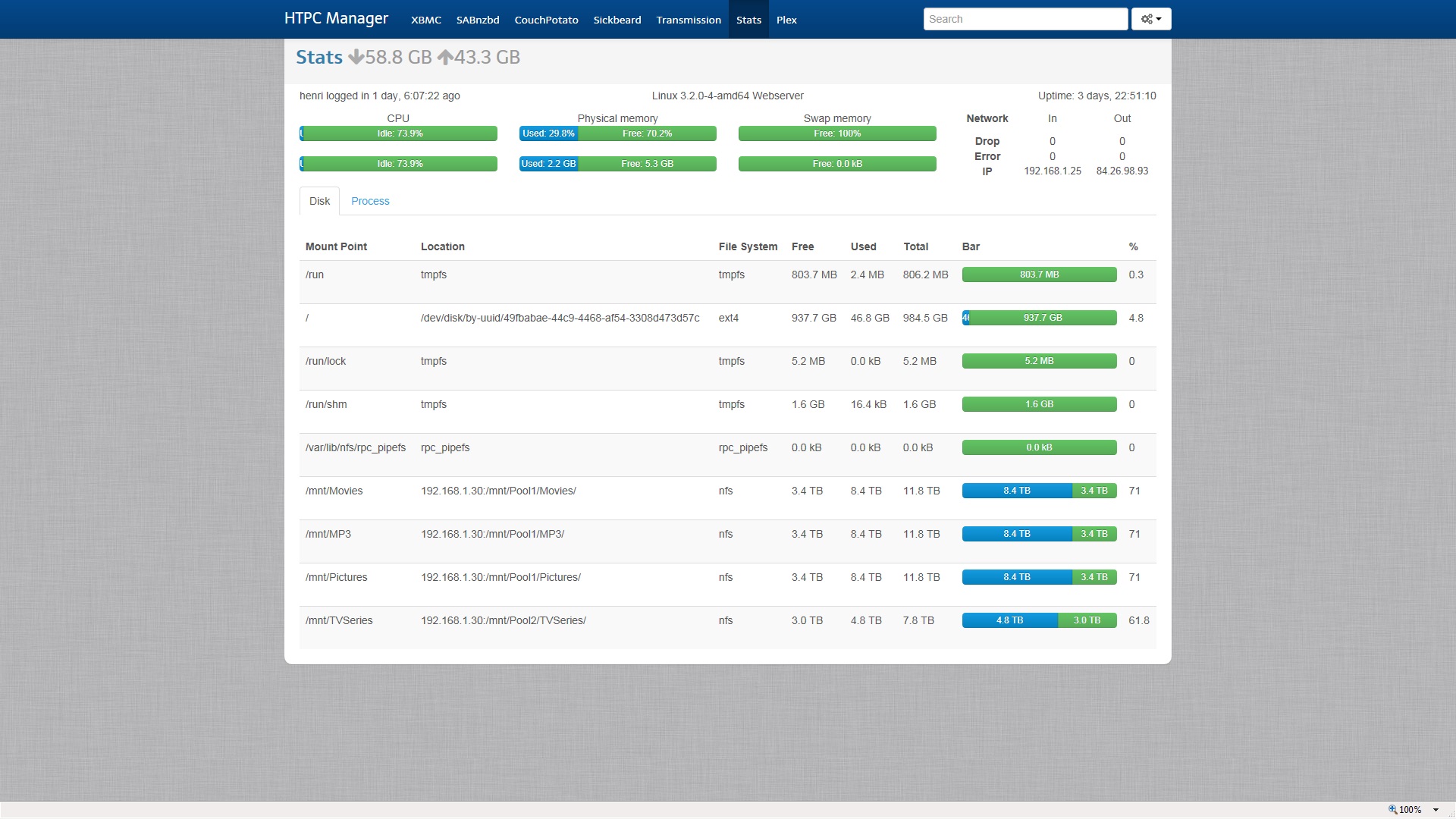Image resolution: width=1456 pixels, height=819 pixels.
Task: Click the Plex navigation item
Action: click(786, 20)
